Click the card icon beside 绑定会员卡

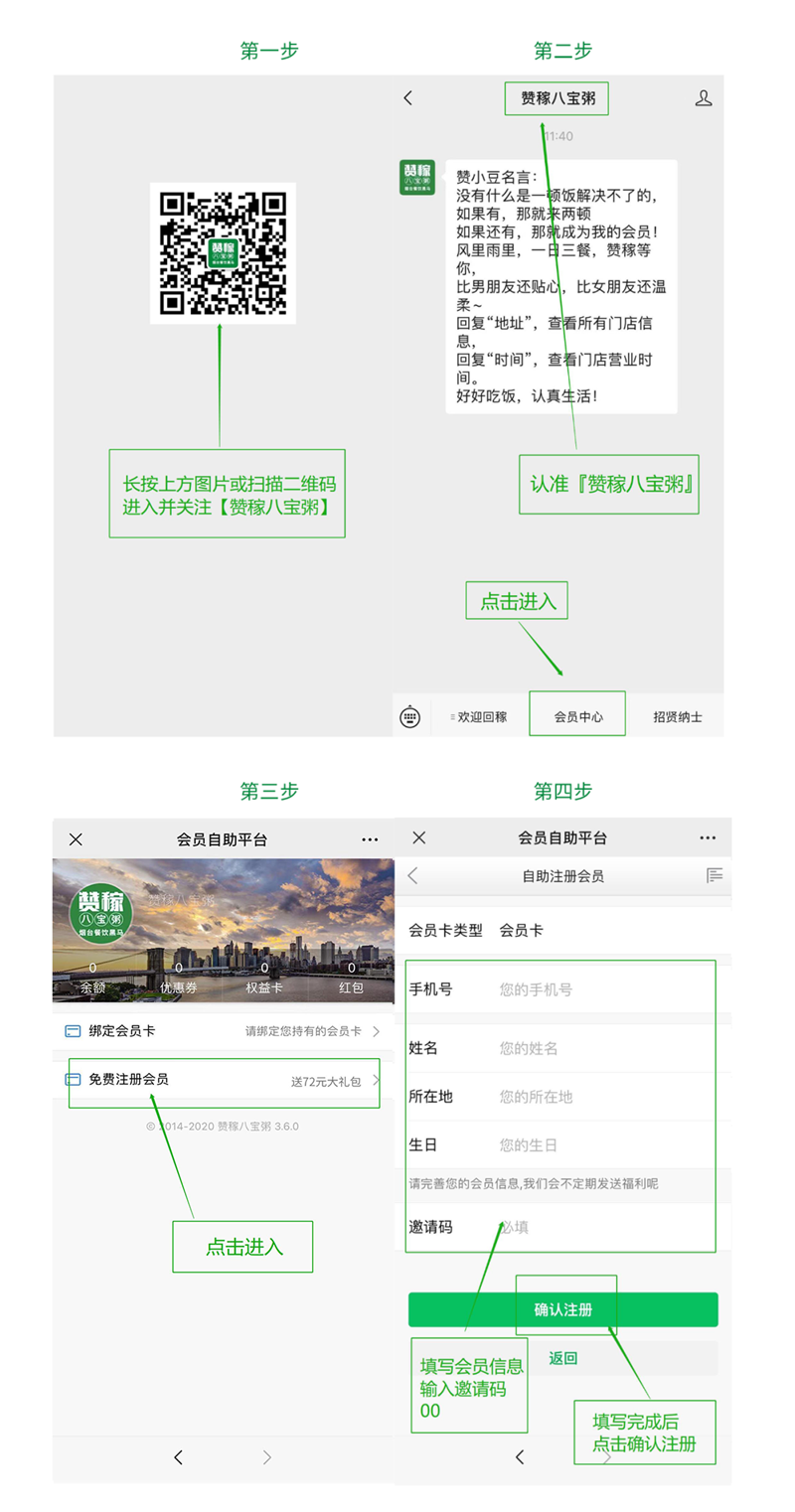(x=73, y=1031)
